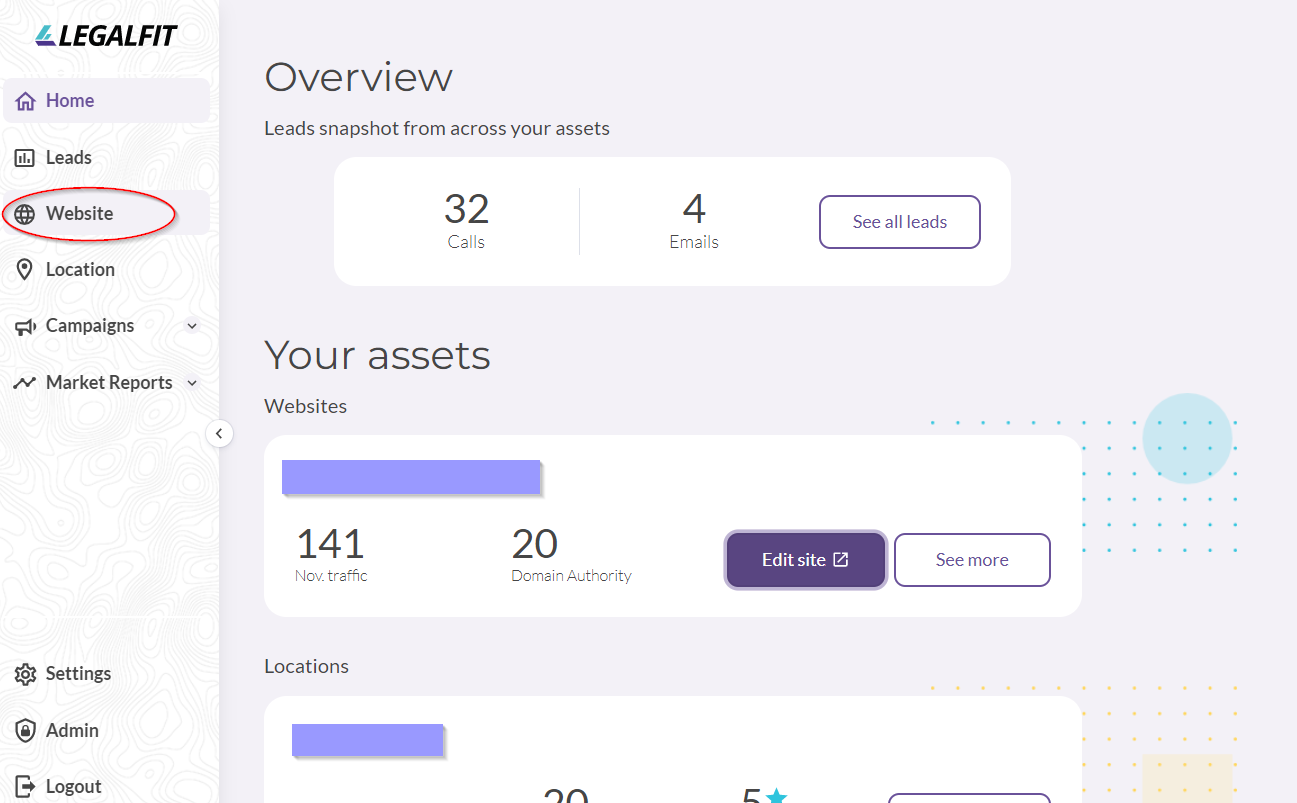Click the Market Reports trend icon
The height and width of the screenshot is (803, 1297).
coord(25,383)
